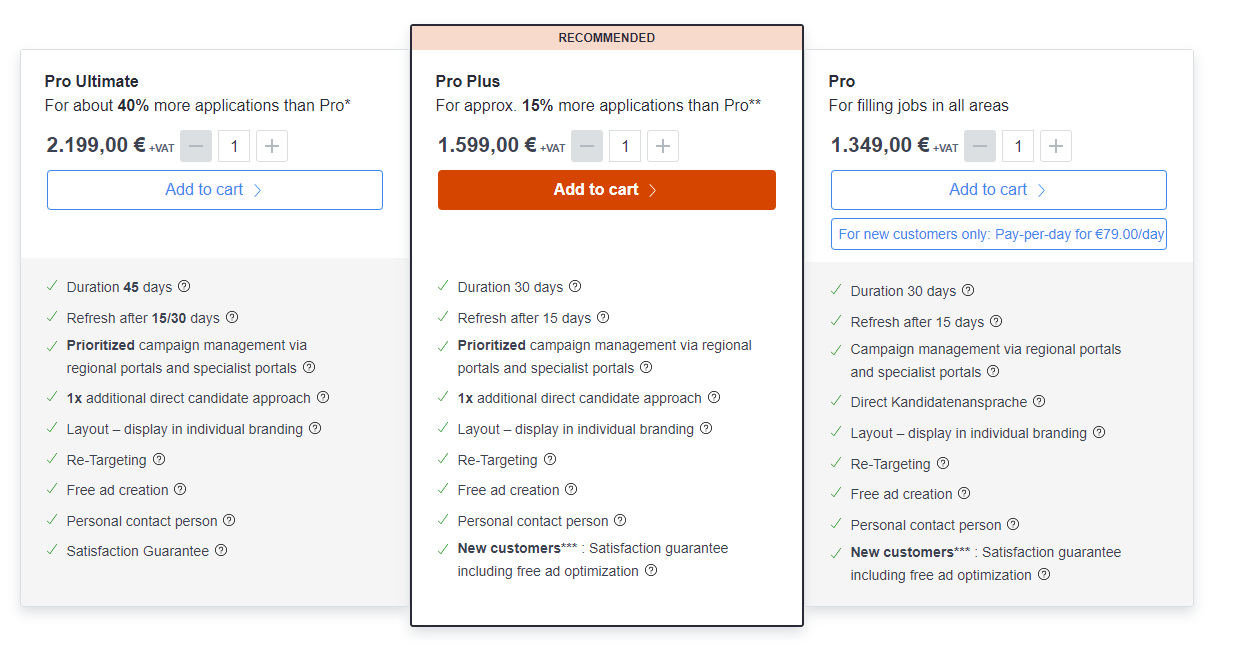Image resolution: width=1245 pixels, height=661 pixels.
Task: Add the Pro plan to cart
Action: pos(997,189)
